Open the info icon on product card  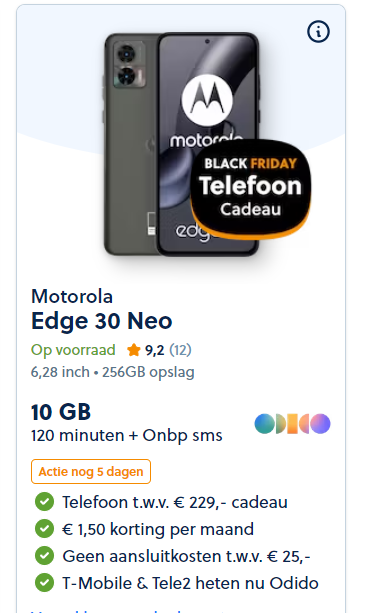[x=318, y=31]
